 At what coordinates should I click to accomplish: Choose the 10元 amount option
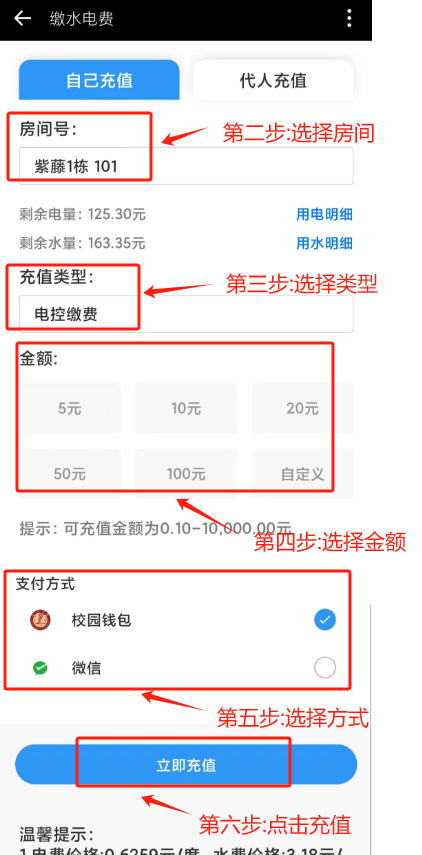[186, 408]
